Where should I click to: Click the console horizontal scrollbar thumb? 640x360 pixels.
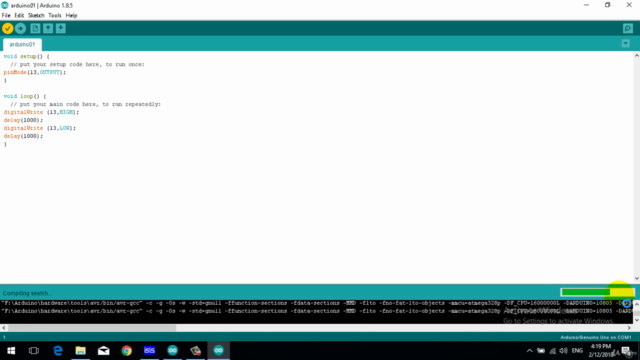[x=92, y=328]
